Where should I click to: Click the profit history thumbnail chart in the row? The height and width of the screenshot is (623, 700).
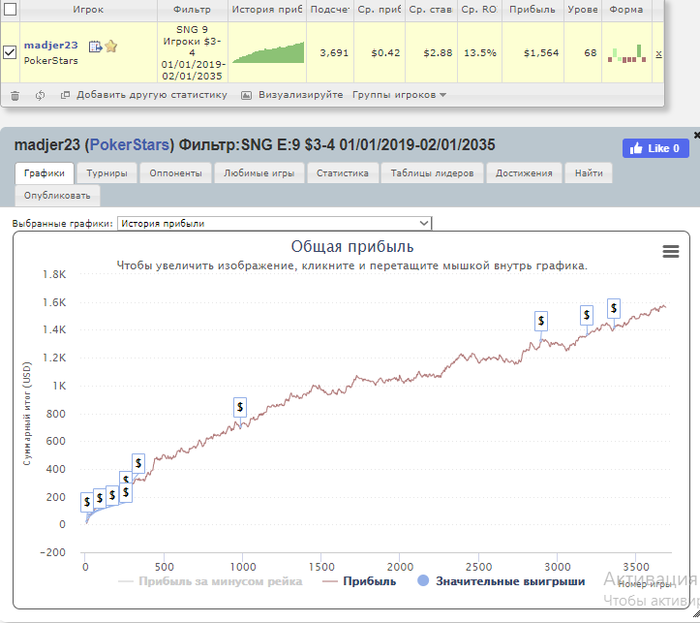click(x=268, y=53)
